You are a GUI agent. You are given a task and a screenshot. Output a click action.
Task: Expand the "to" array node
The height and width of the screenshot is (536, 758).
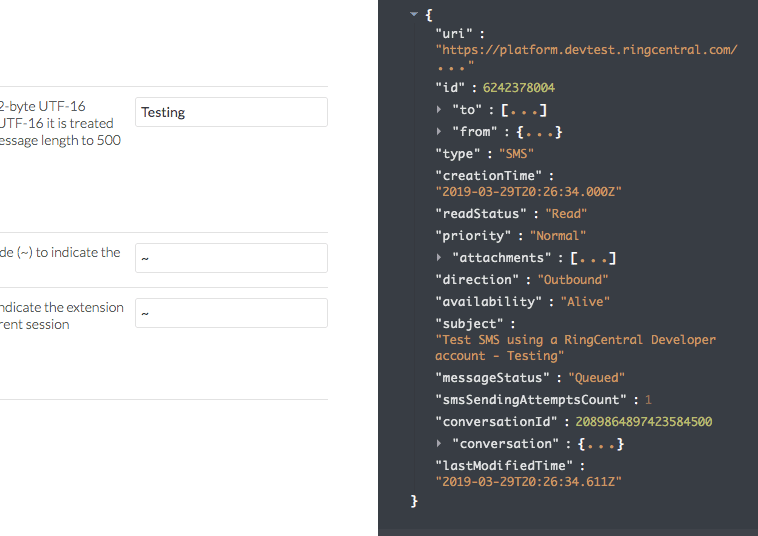440,110
